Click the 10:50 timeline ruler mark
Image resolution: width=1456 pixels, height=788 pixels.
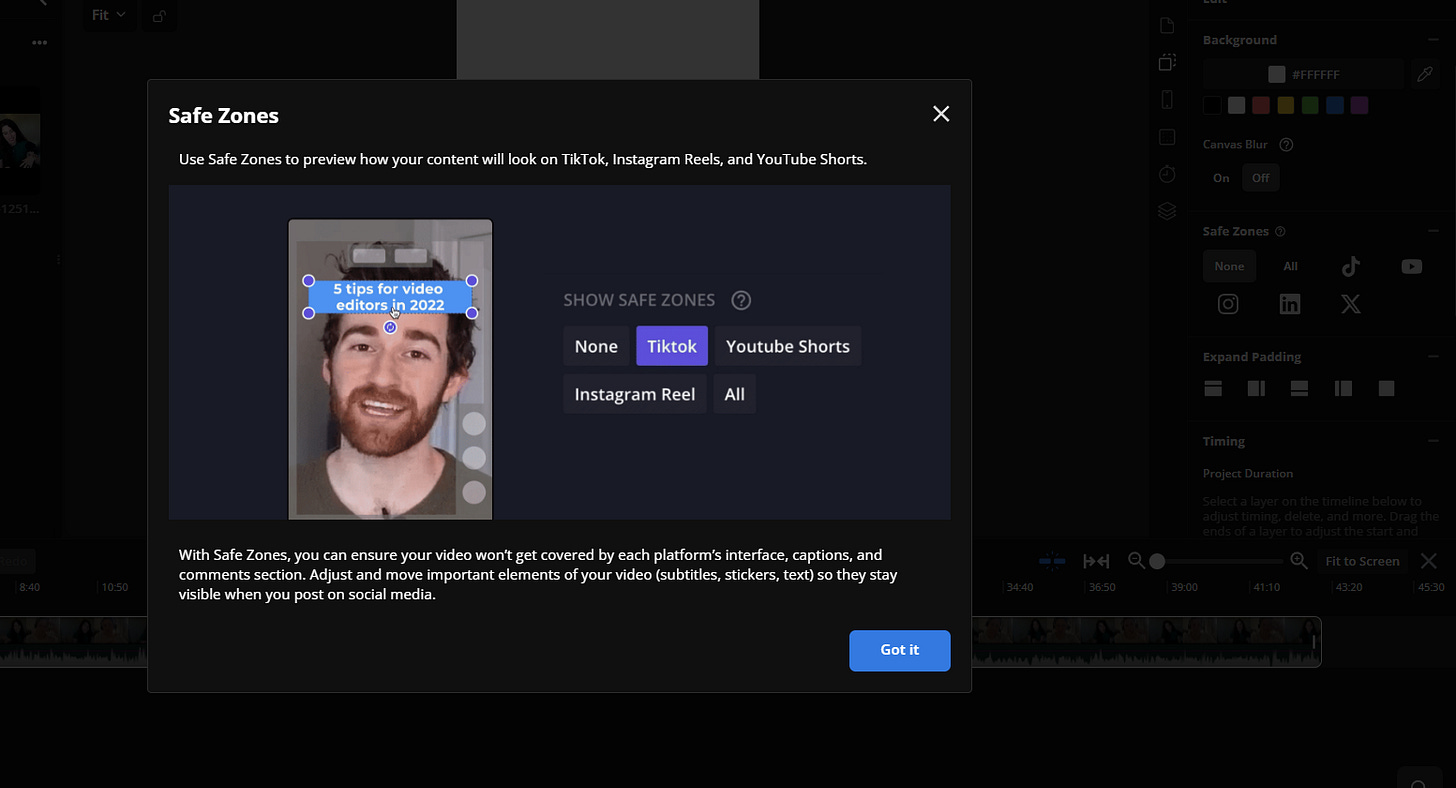coord(115,587)
